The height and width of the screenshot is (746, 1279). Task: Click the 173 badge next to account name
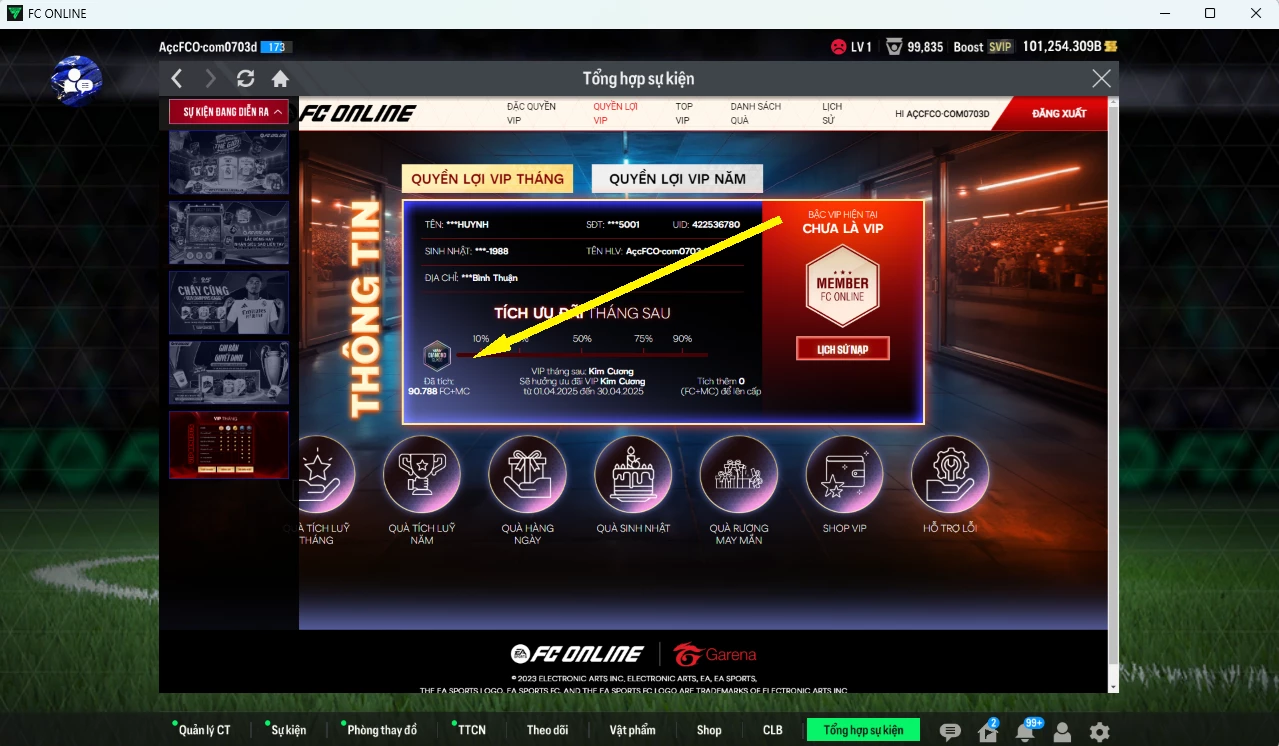tap(276, 47)
